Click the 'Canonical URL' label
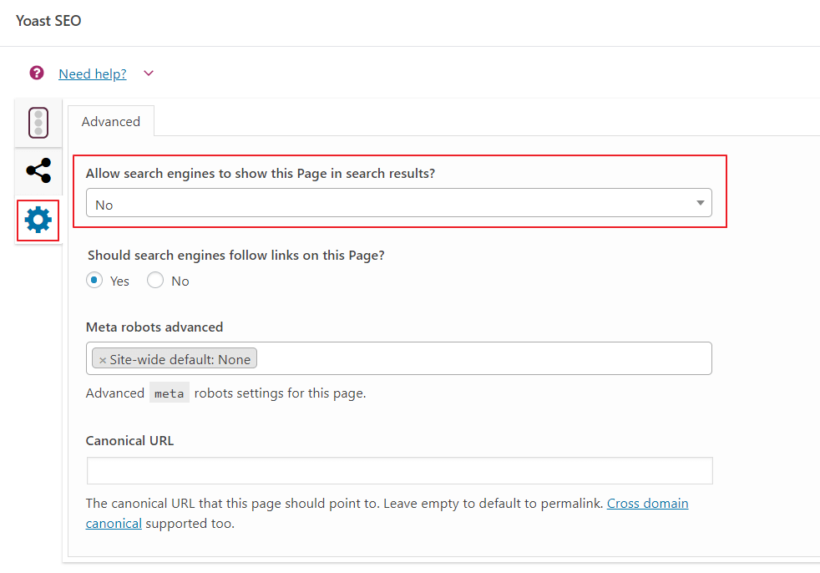The image size is (820, 573). click(130, 441)
